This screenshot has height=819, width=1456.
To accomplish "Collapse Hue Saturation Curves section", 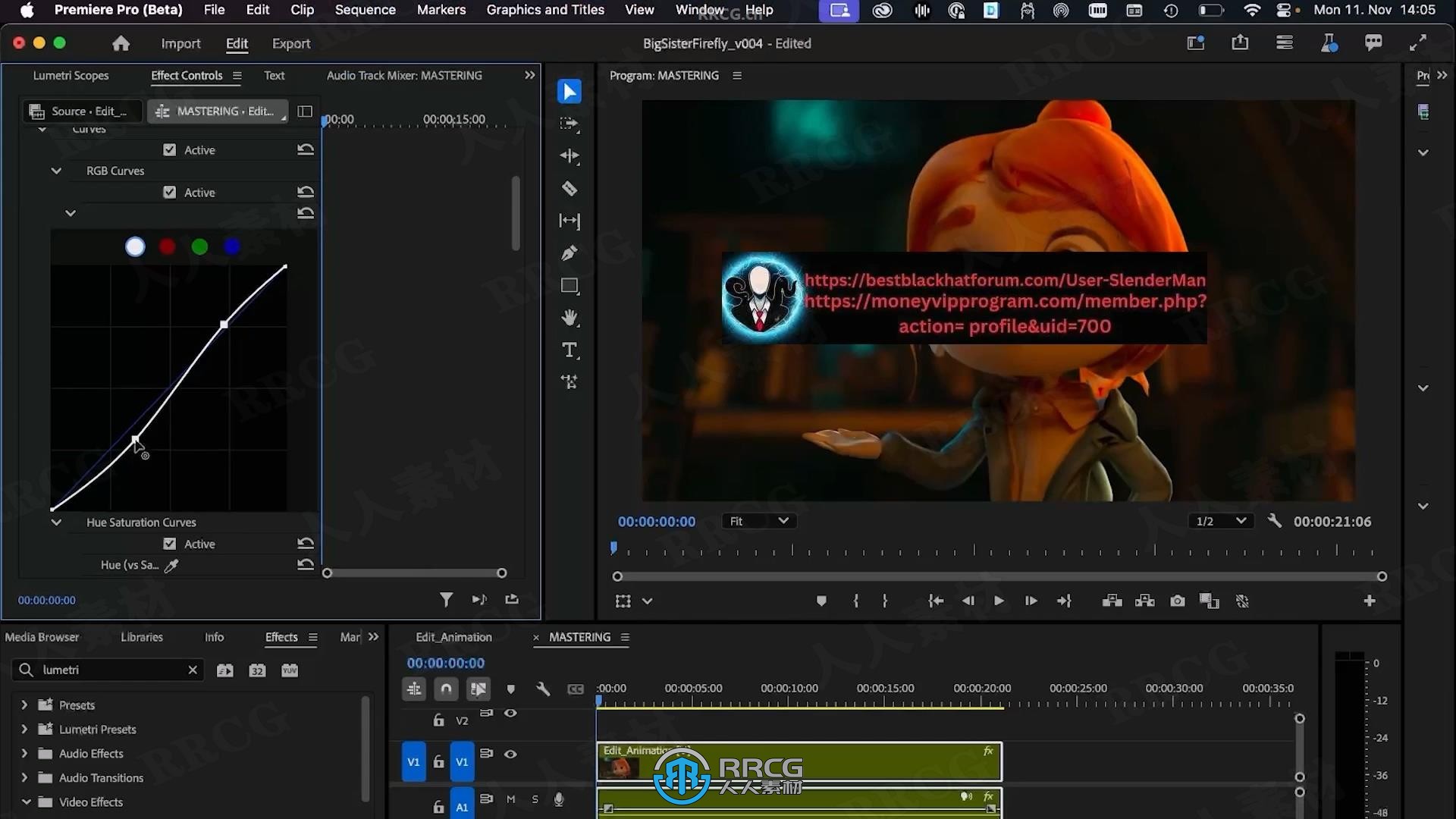I will 56,522.
